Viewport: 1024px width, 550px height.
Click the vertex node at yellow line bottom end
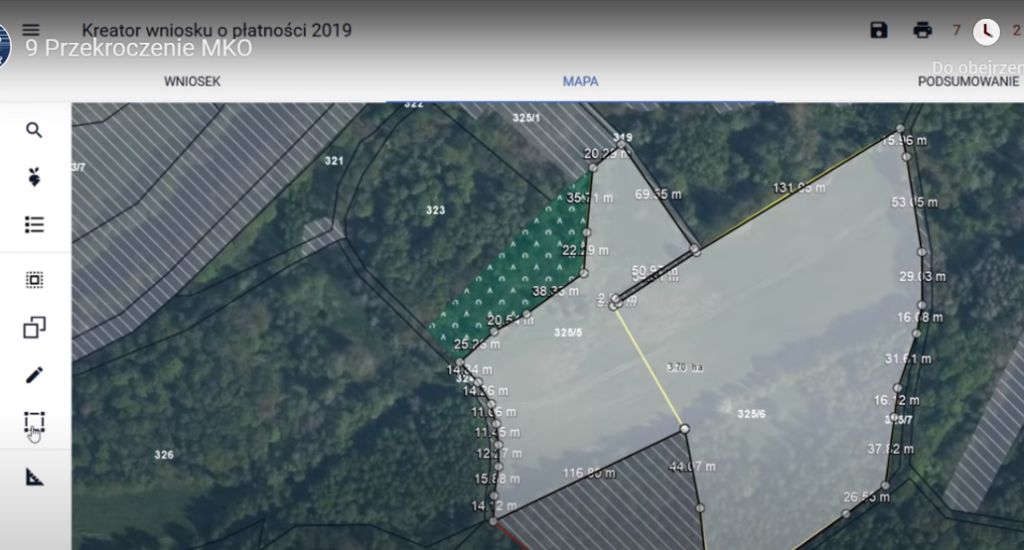click(684, 429)
